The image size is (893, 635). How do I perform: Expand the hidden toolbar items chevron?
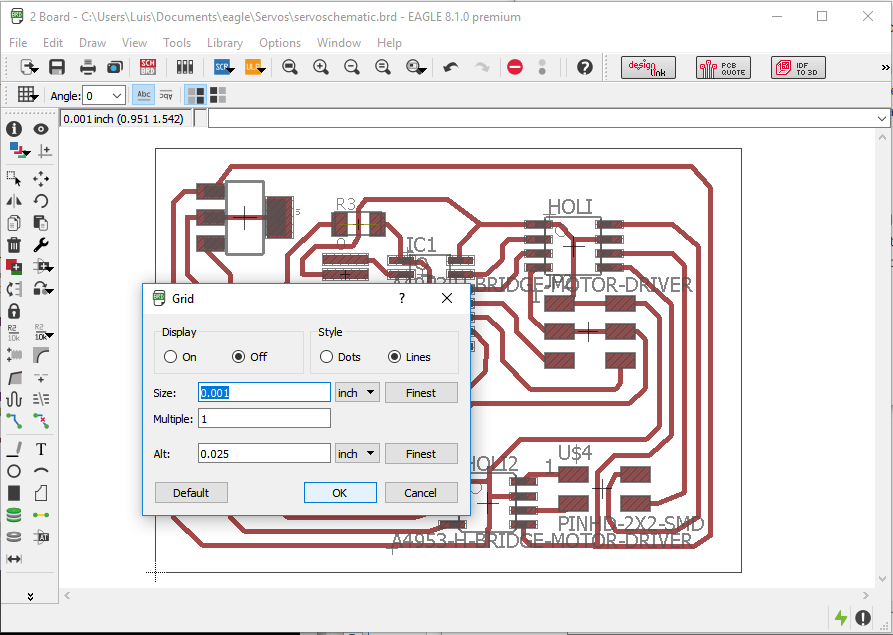click(886, 68)
